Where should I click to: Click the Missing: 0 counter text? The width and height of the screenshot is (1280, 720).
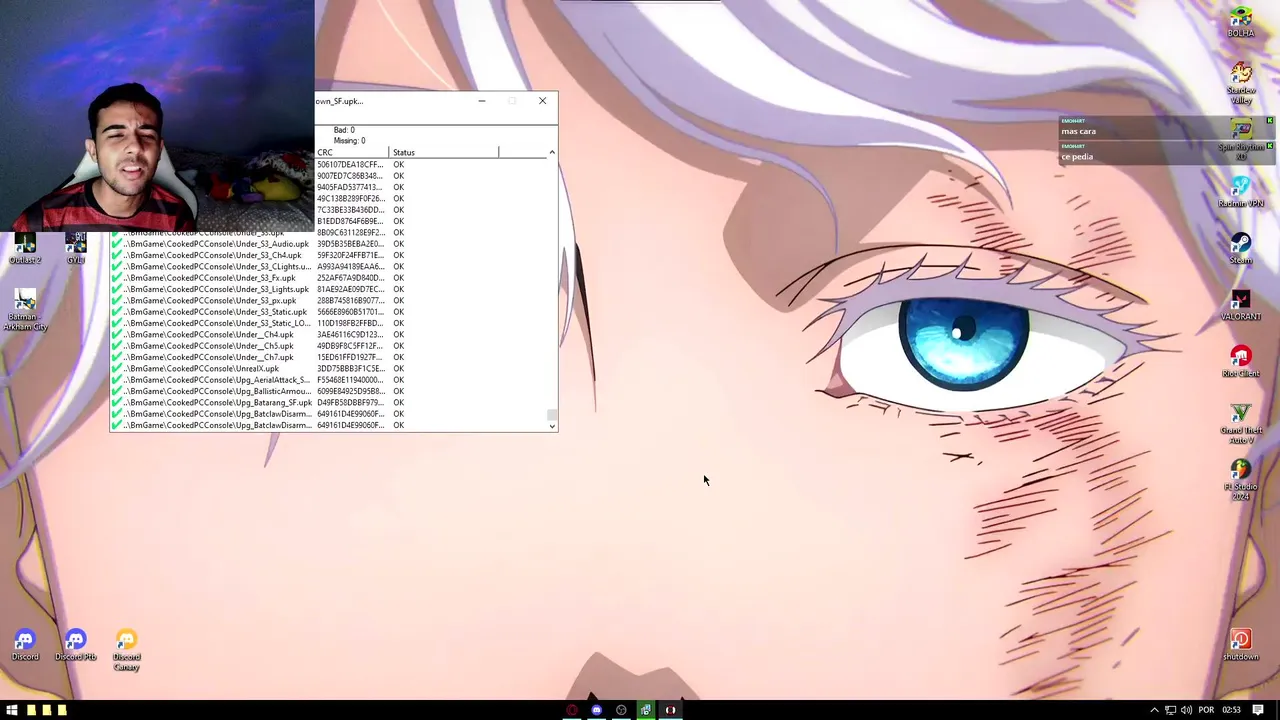pos(349,141)
